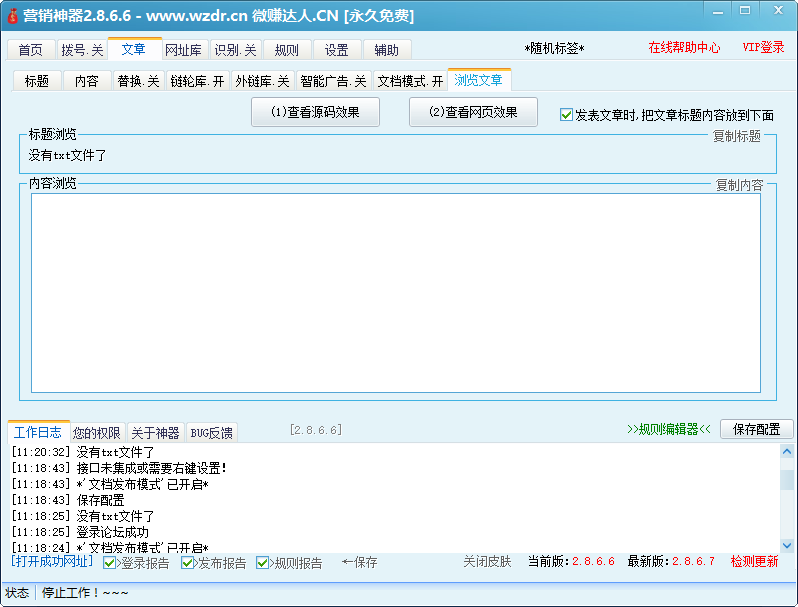Screen dimensions: 798x607
Task: Click (1)查看源码效果 button
Action: (315, 112)
